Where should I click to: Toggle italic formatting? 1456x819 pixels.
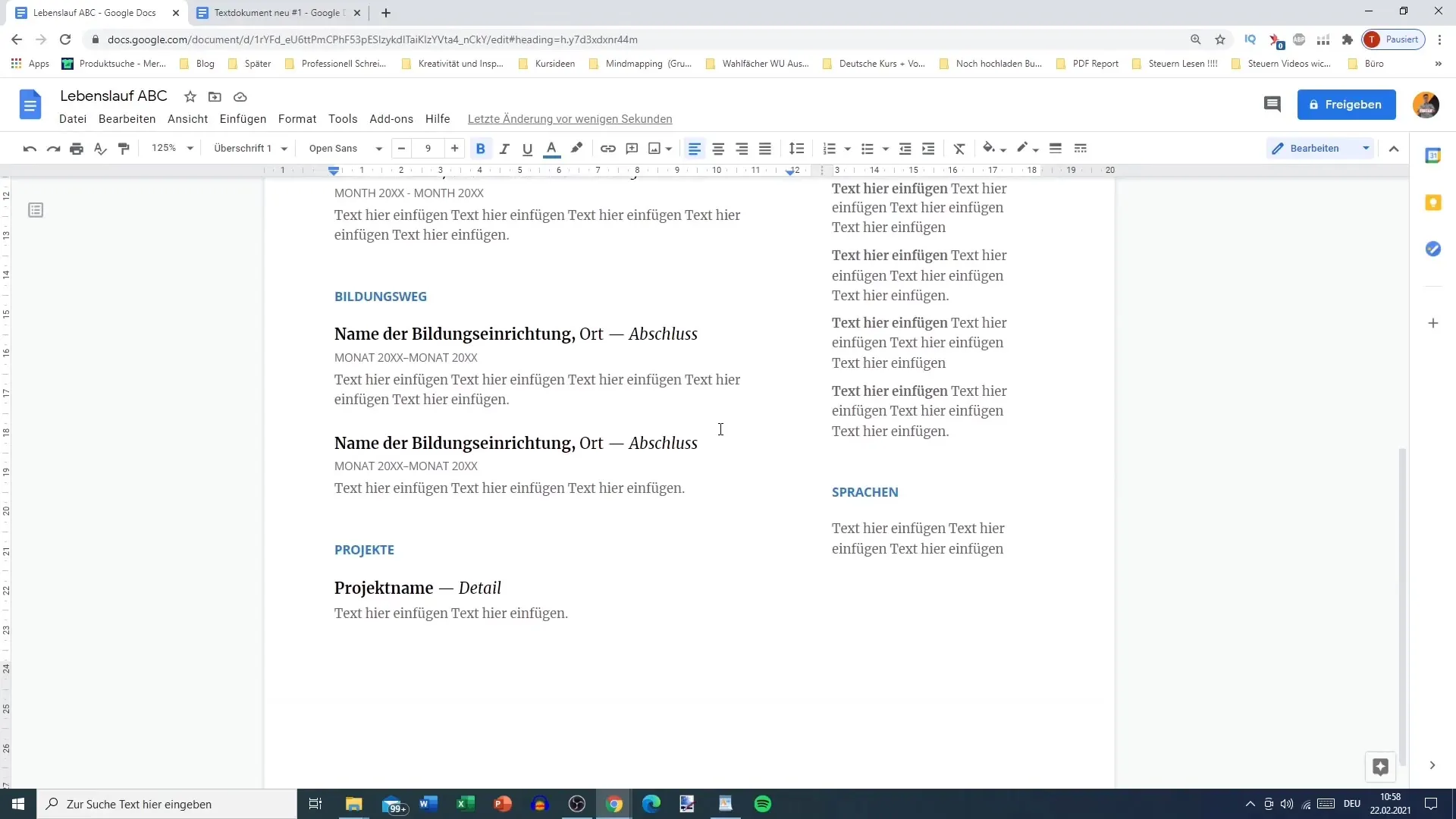[504, 149]
